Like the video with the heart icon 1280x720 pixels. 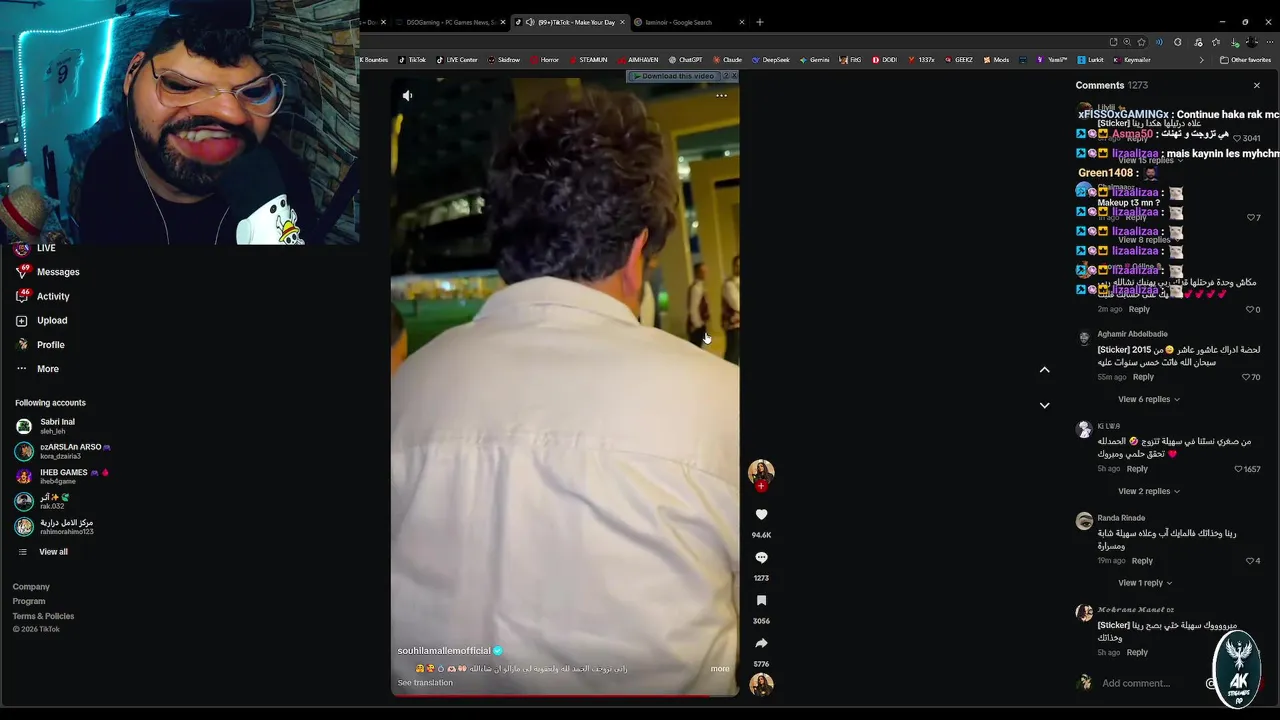[761, 514]
